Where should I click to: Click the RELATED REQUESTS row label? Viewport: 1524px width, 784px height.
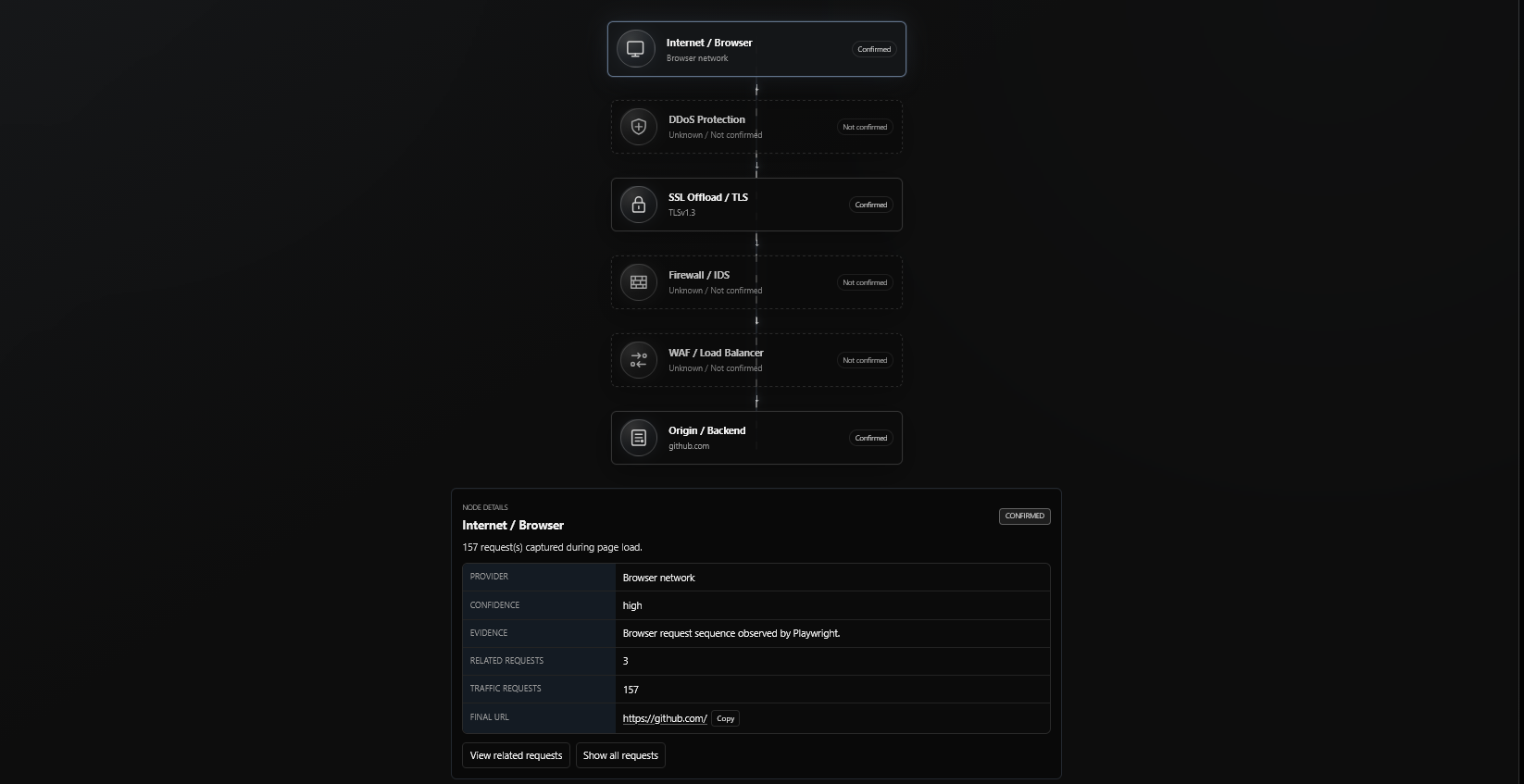pyautogui.click(x=506, y=661)
